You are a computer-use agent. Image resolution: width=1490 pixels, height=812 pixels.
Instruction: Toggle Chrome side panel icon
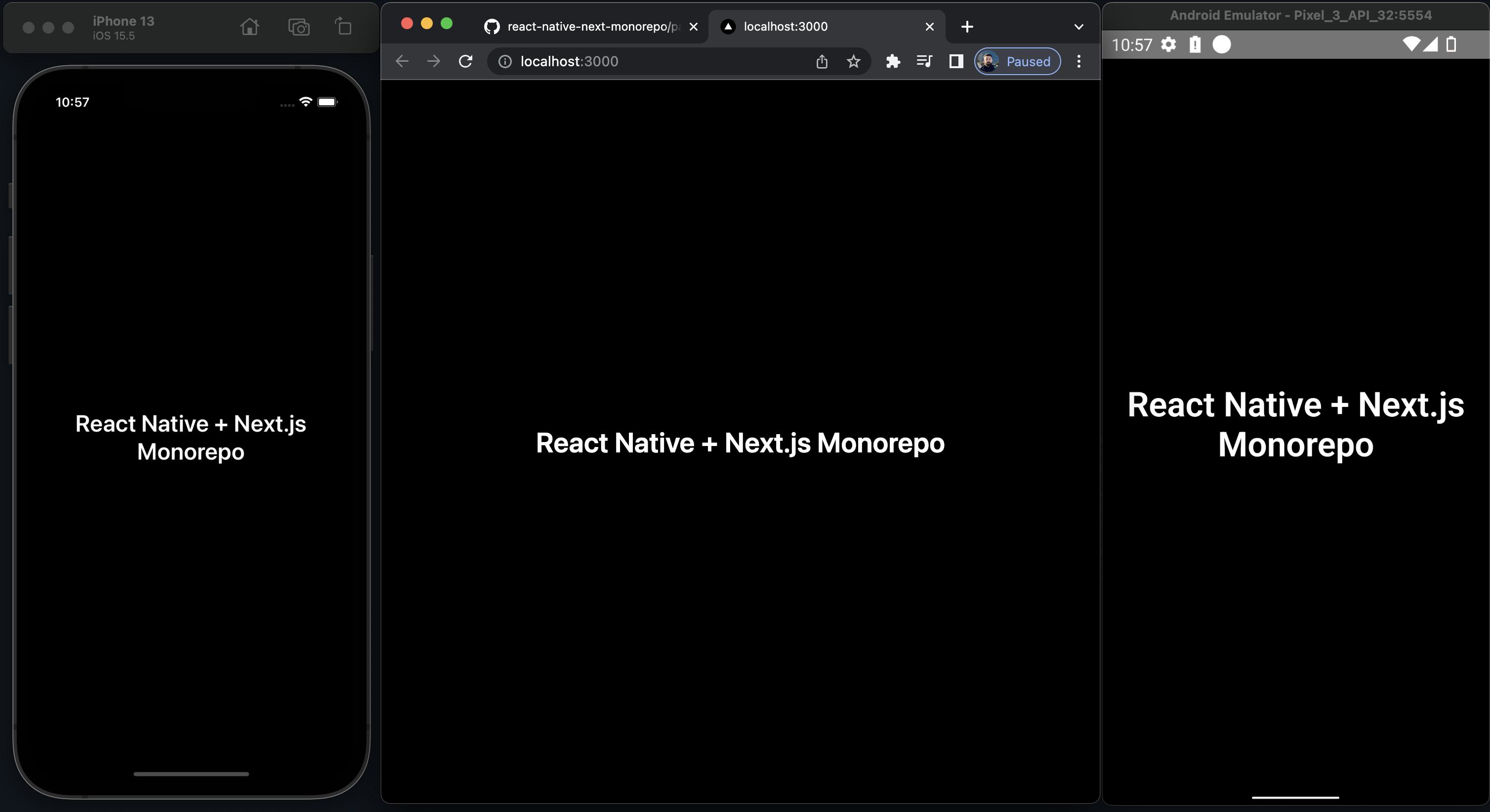956,61
